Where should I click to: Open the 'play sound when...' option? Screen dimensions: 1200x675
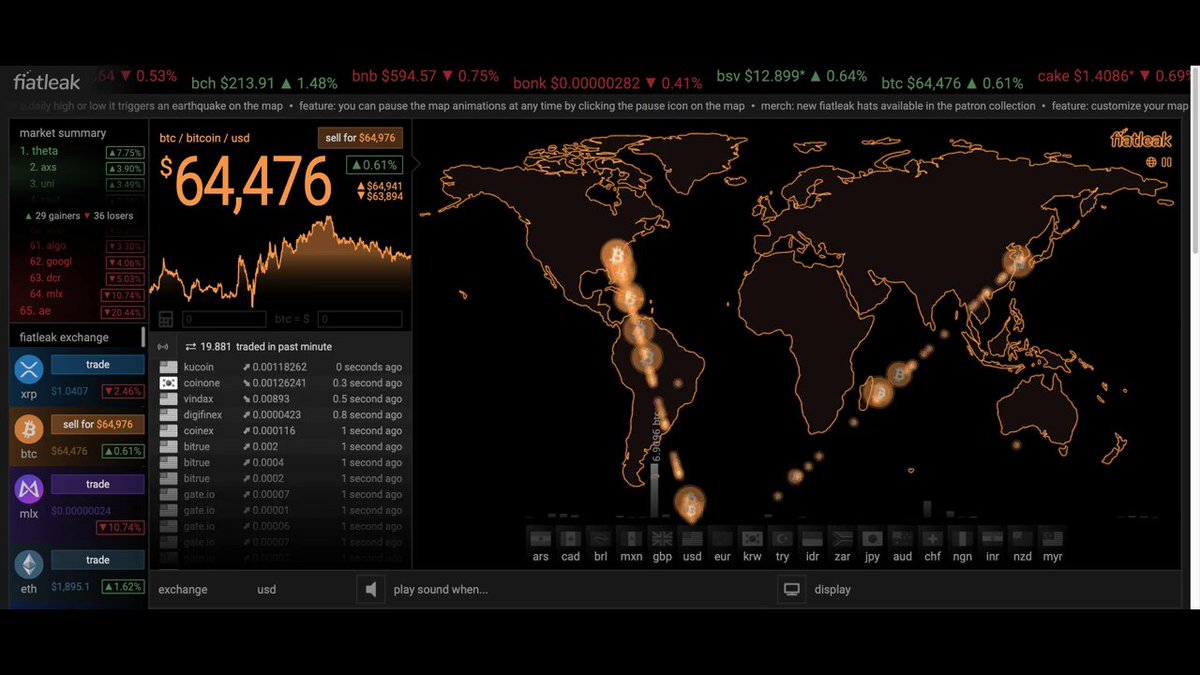pyautogui.click(x=441, y=590)
